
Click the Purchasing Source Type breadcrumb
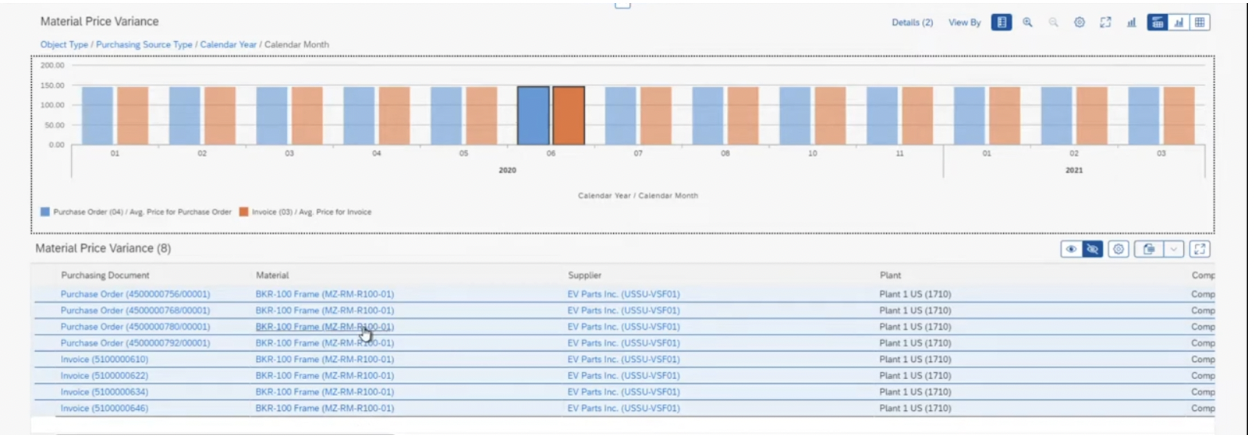[145, 45]
